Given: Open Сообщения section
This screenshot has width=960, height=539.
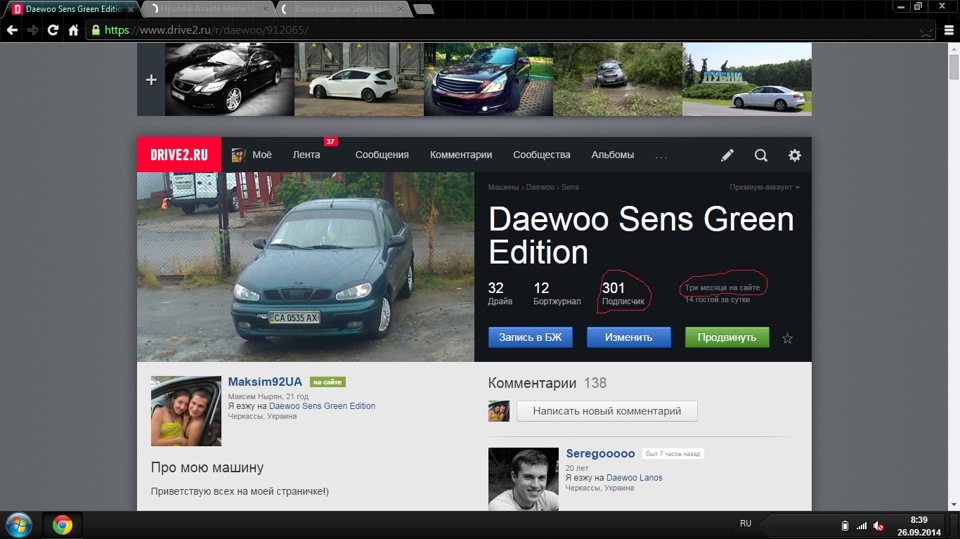Looking at the screenshot, I should pyautogui.click(x=382, y=155).
